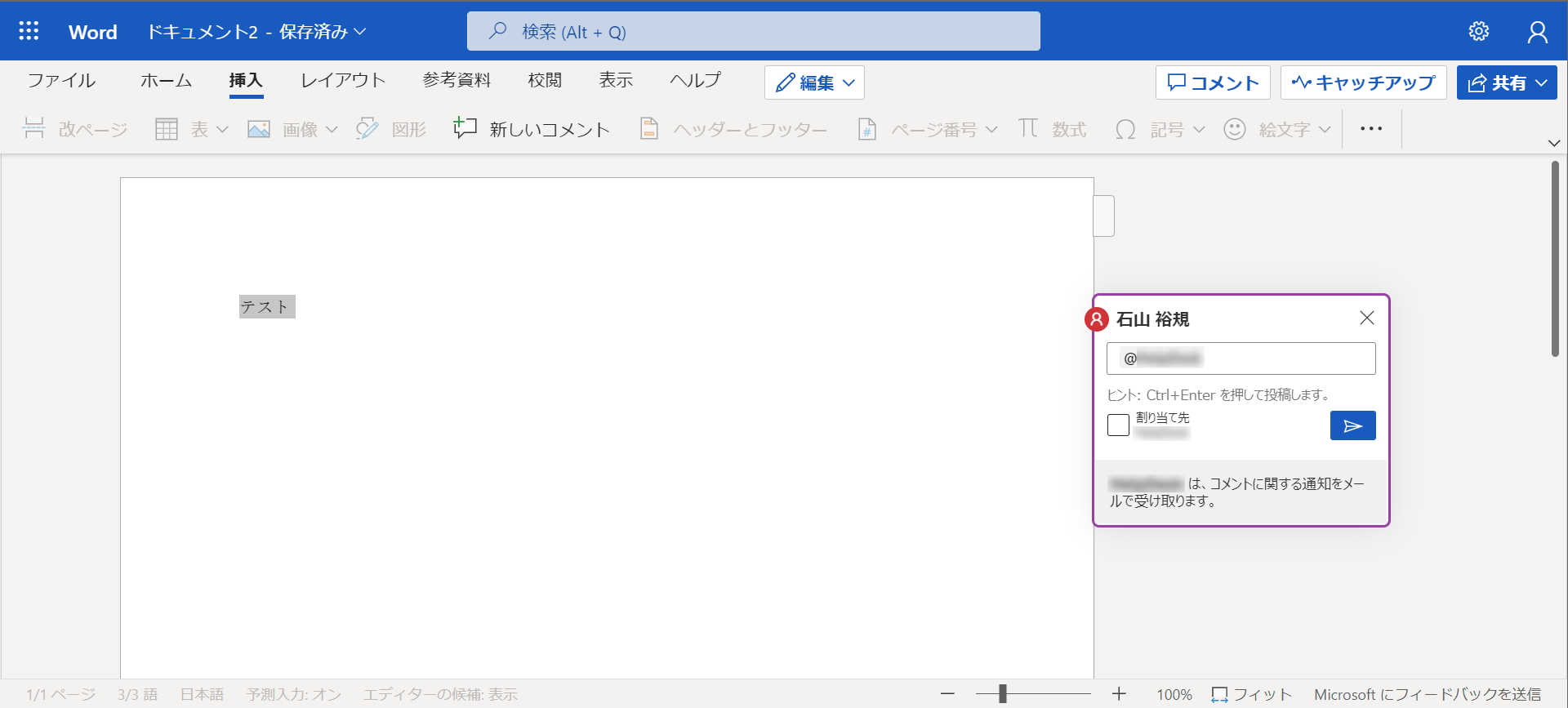This screenshot has height=708, width=1568.
Task: Insert a page break with the 改ページ icon
Action: 33,128
